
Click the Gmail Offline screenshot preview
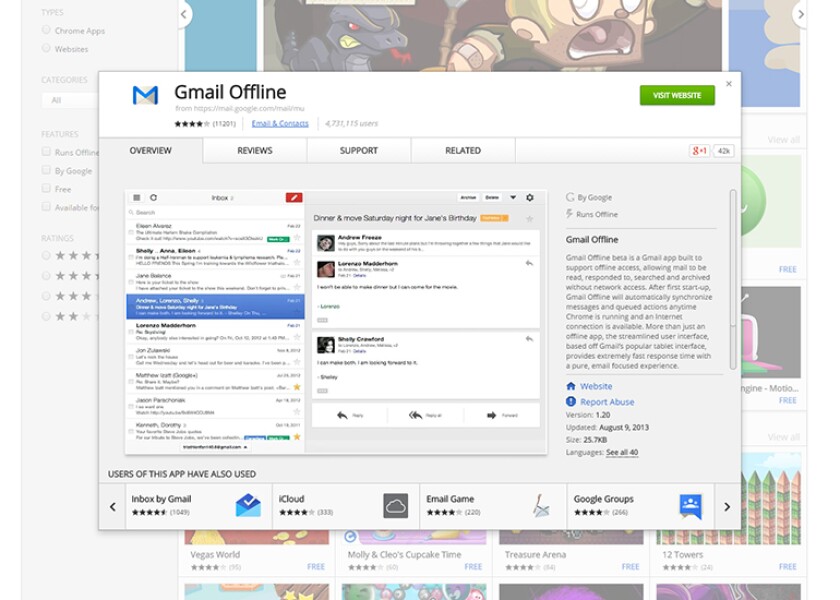click(336, 322)
